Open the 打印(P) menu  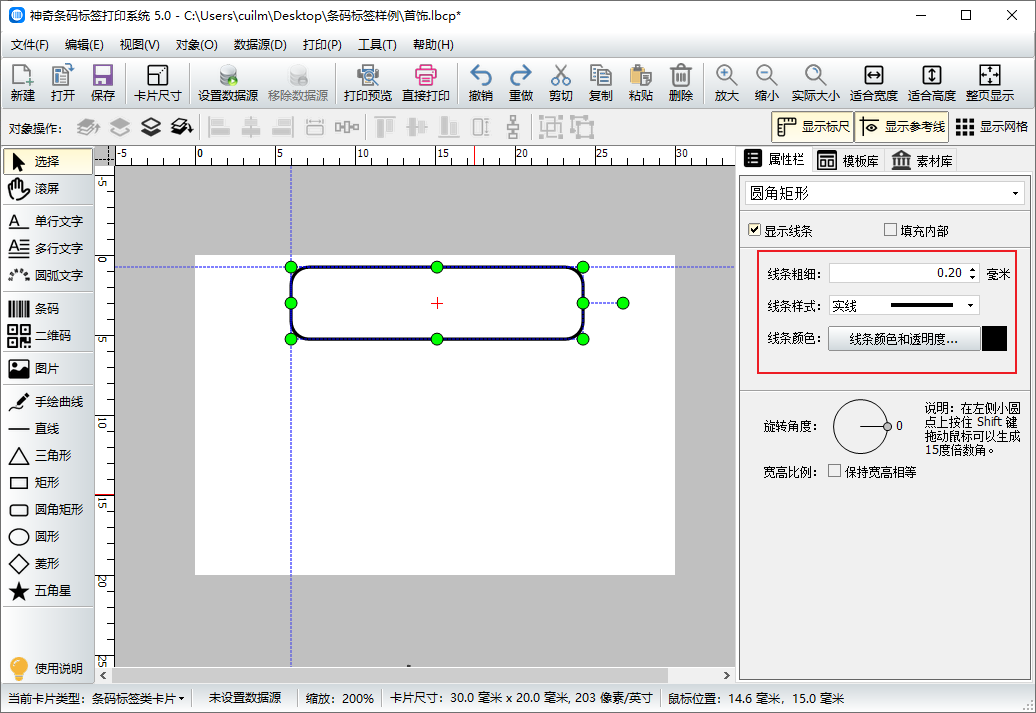coord(322,45)
